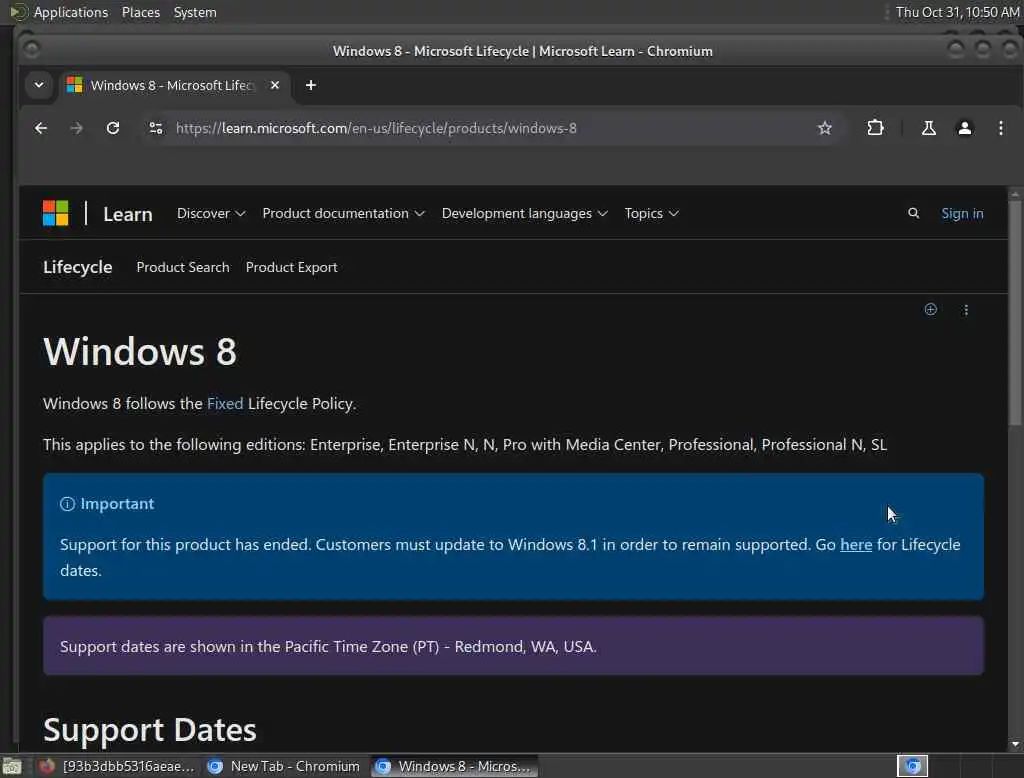1024x778 pixels.
Task: Open the System menu
Action: coord(195,12)
